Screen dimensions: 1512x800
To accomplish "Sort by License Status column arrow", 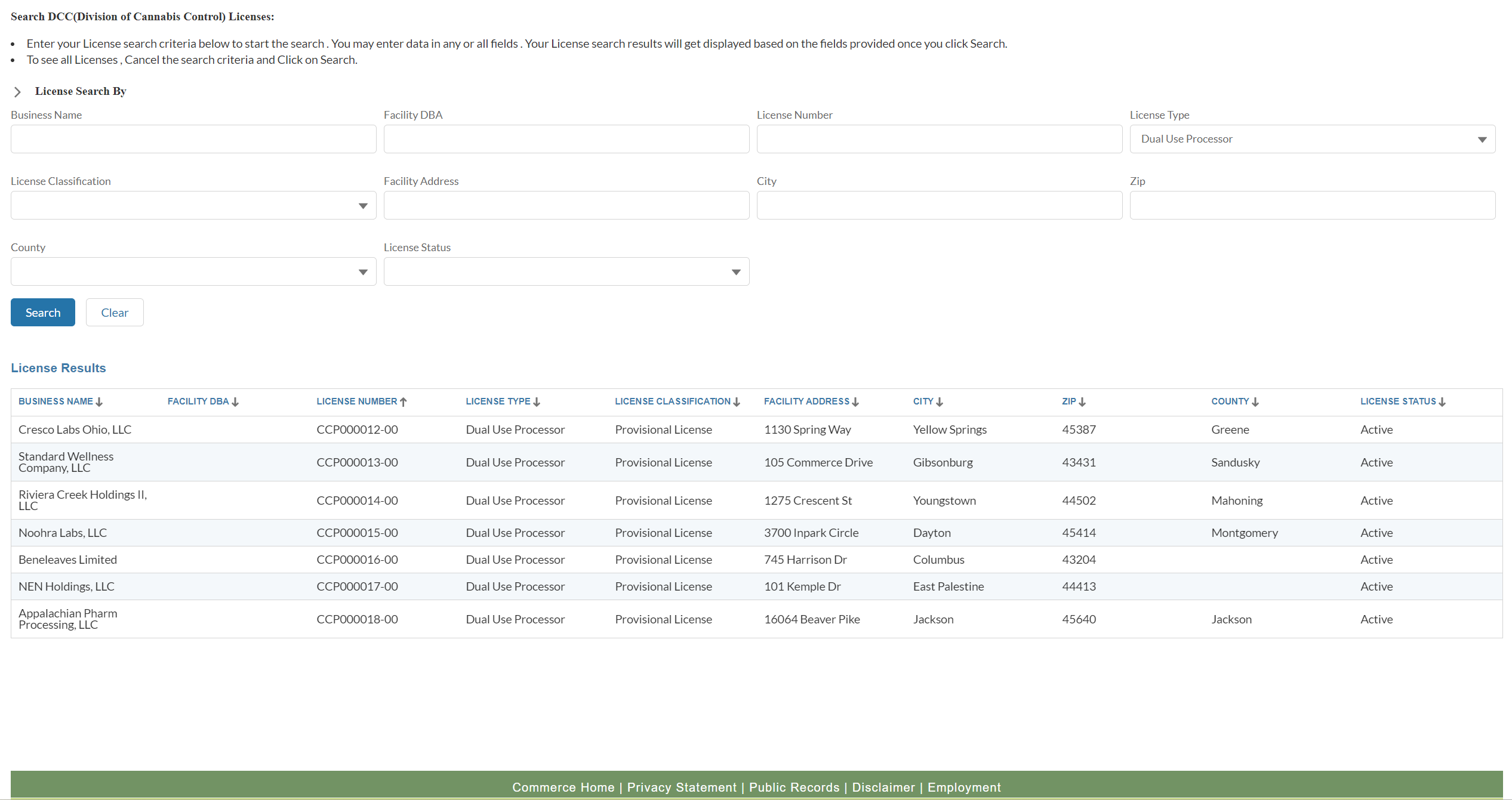I will coord(1442,402).
